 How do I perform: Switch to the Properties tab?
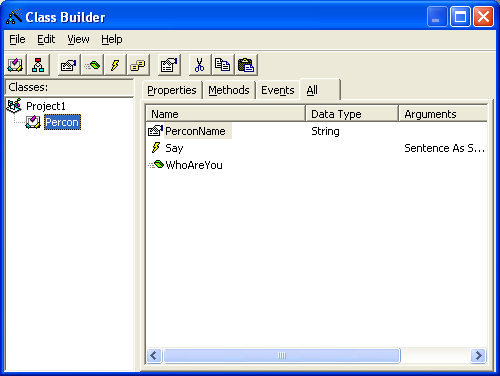pyautogui.click(x=172, y=90)
